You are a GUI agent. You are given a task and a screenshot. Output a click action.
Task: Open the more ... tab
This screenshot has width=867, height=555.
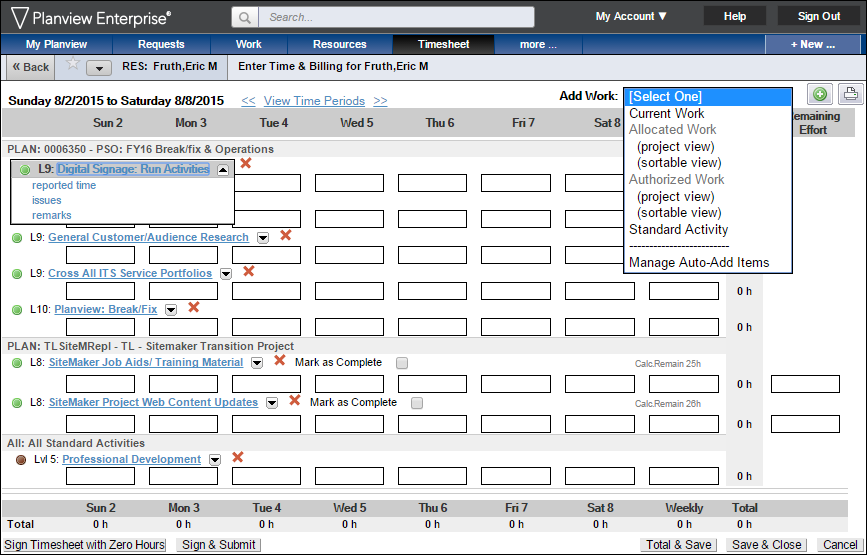pos(538,44)
